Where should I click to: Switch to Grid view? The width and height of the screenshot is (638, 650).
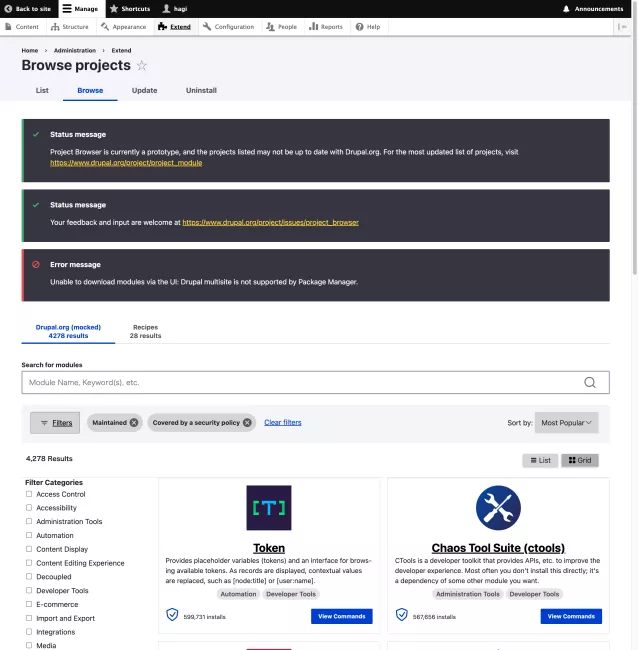(580, 460)
